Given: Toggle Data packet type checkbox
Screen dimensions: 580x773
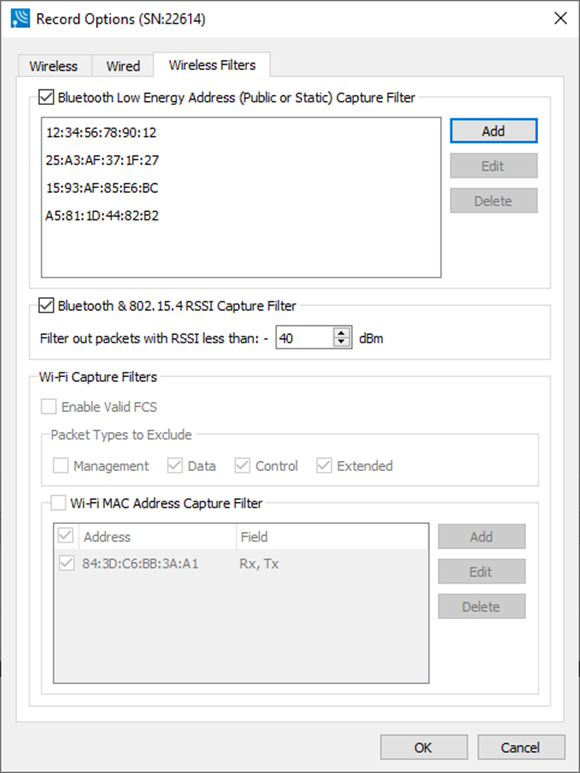Looking at the screenshot, I should click(x=175, y=465).
